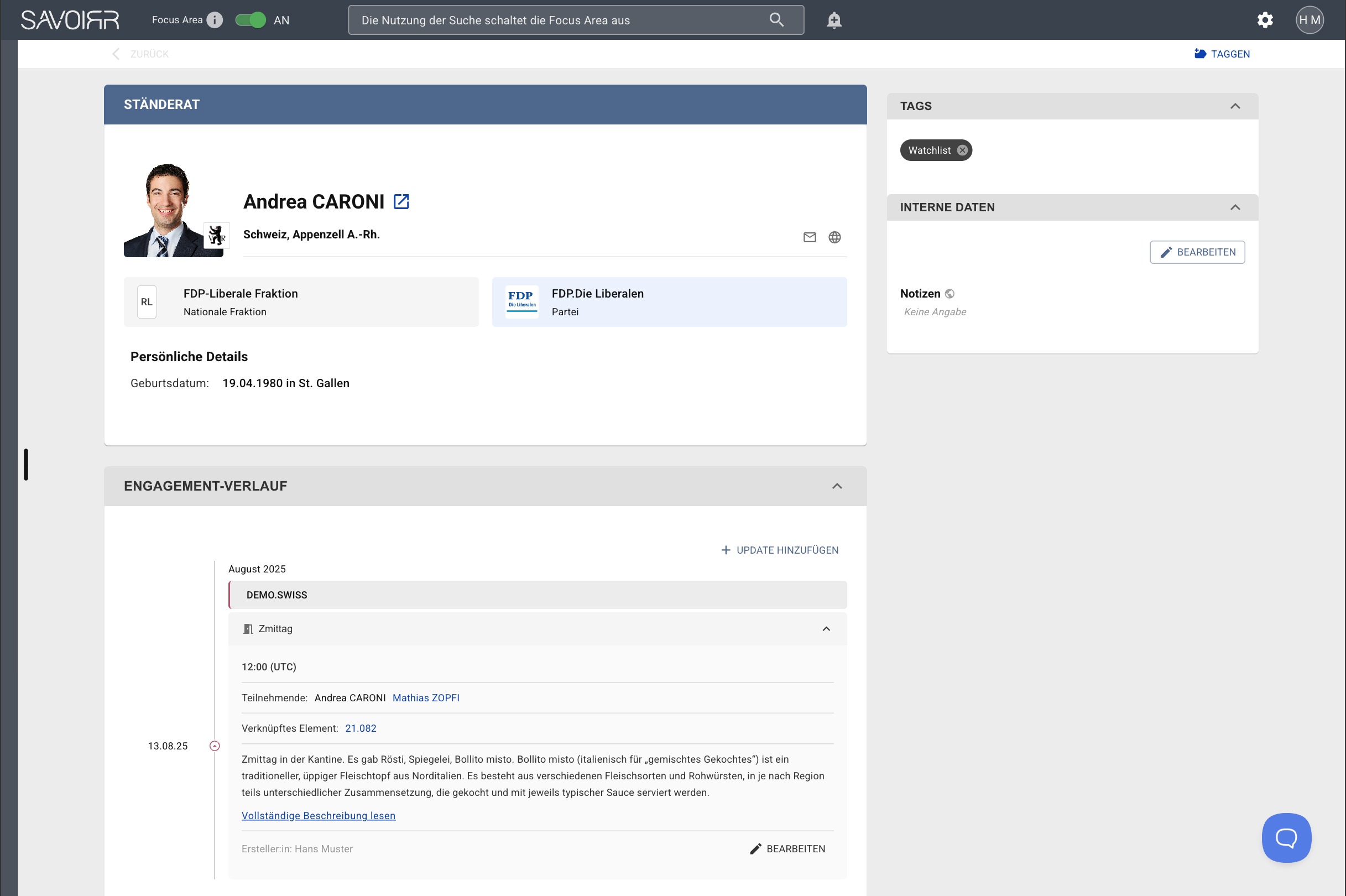Click the email envelope icon

(810, 237)
